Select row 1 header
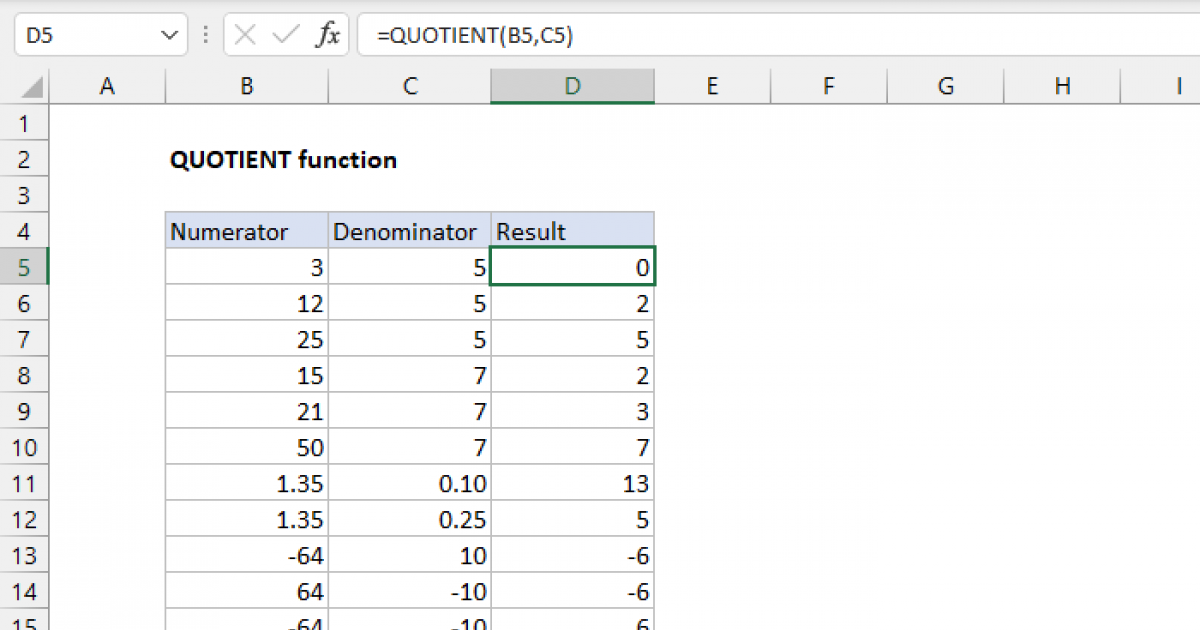This screenshot has width=1200, height=630. (25, 124)
